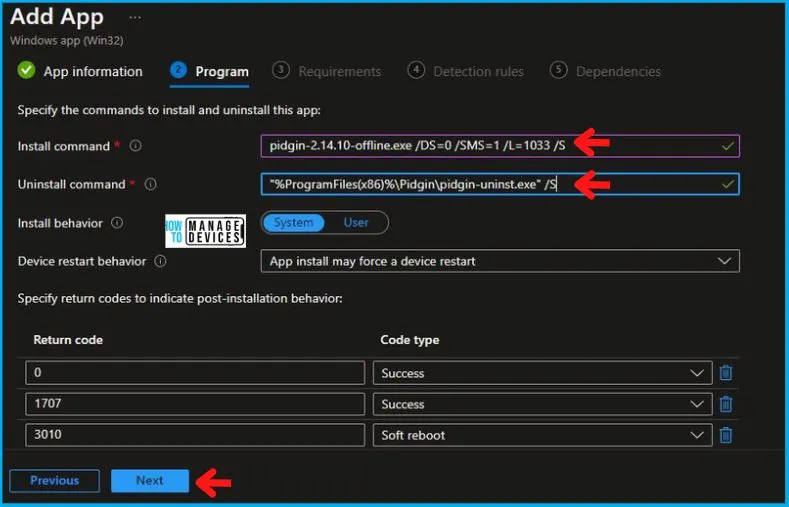The image size is (789, 507).
Task: Set install behavior to System
Action: [x=293, y=222]
